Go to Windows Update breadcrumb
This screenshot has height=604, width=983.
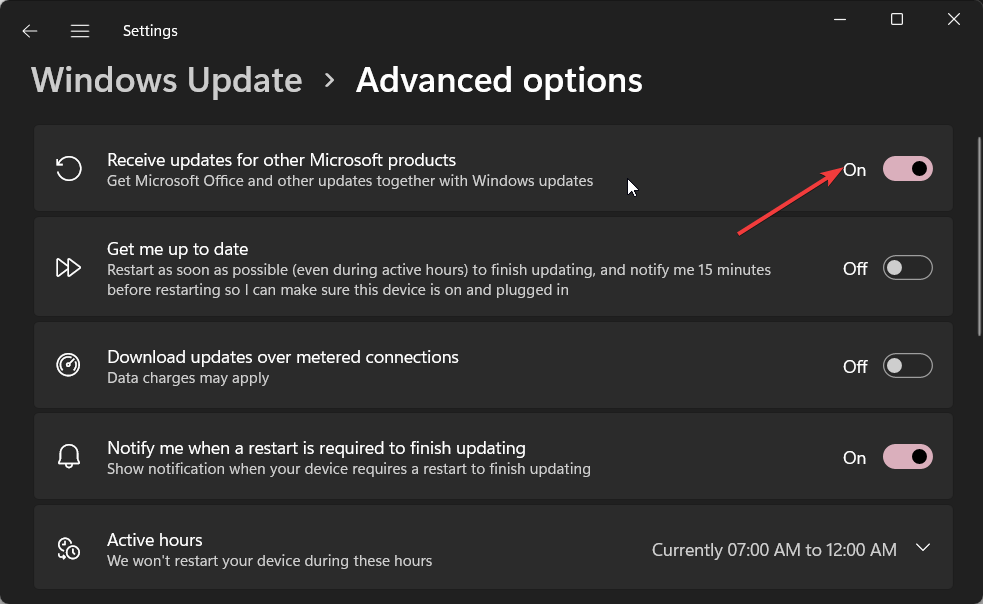pyautogui.click(x=167, y=80)
